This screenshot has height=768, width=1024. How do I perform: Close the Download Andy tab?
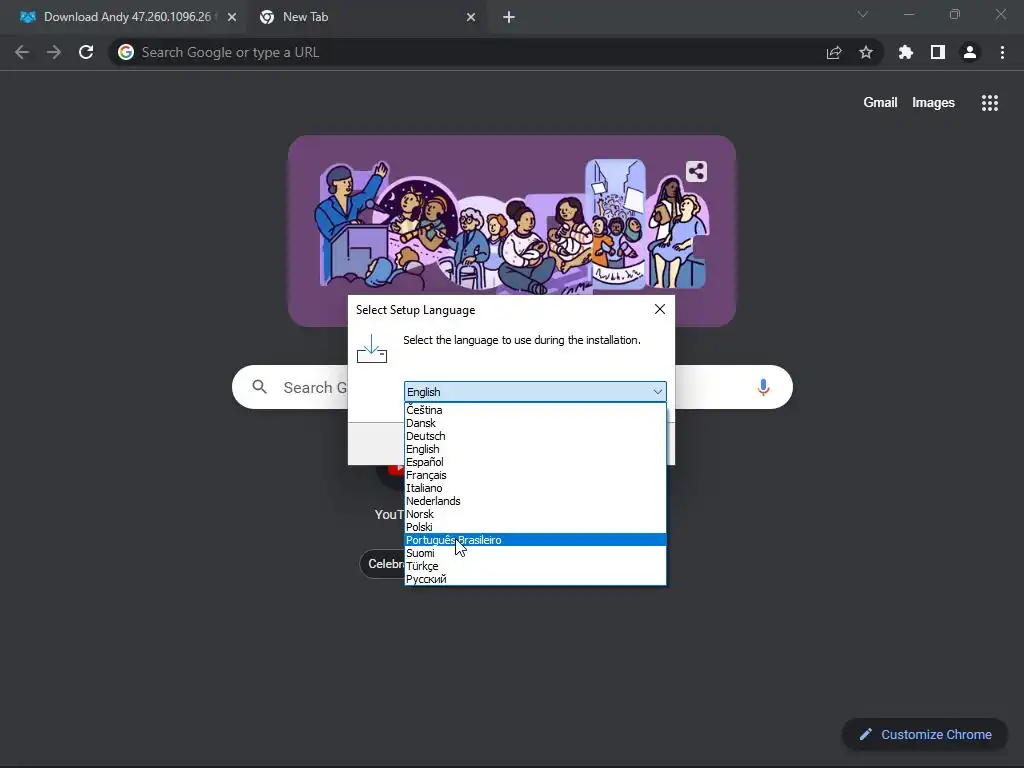click(x=232, y=17)
